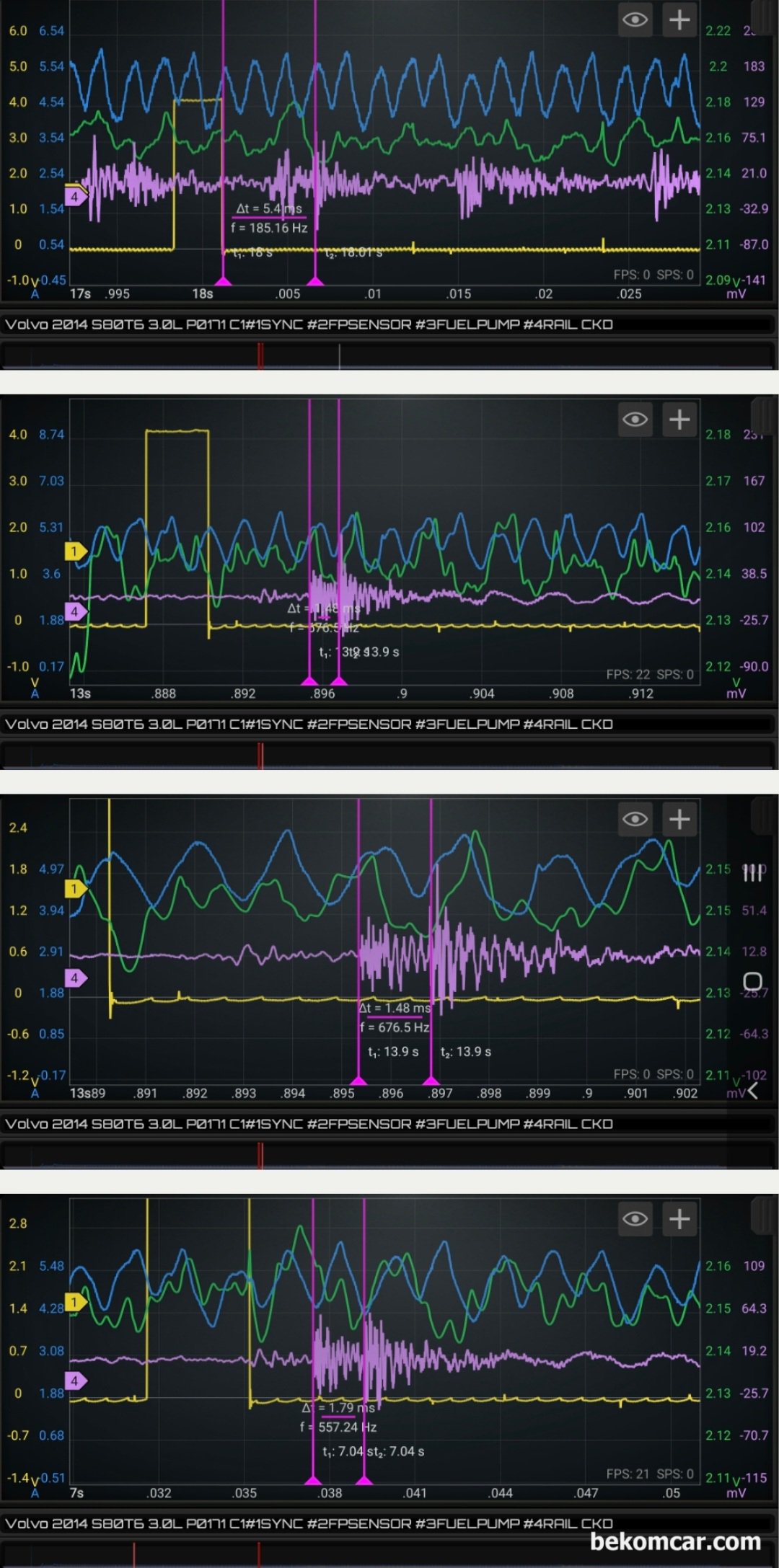Tap the Android home button
The height and width of the screenshot is (1568, 779).
[x=752, y=981]
